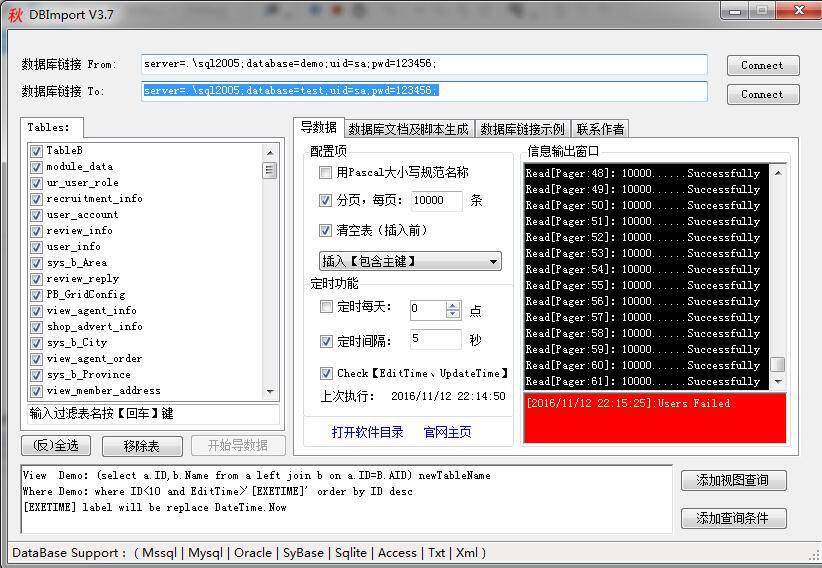Toggle PB_GridConfig table checkbox

36,295
